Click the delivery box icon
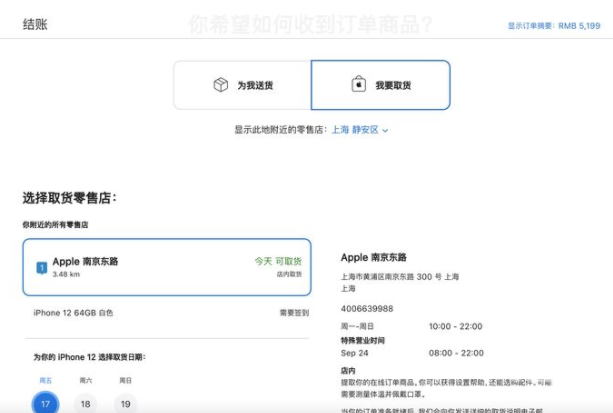Screen dimensions: 613x413 [x=221, y=85]
